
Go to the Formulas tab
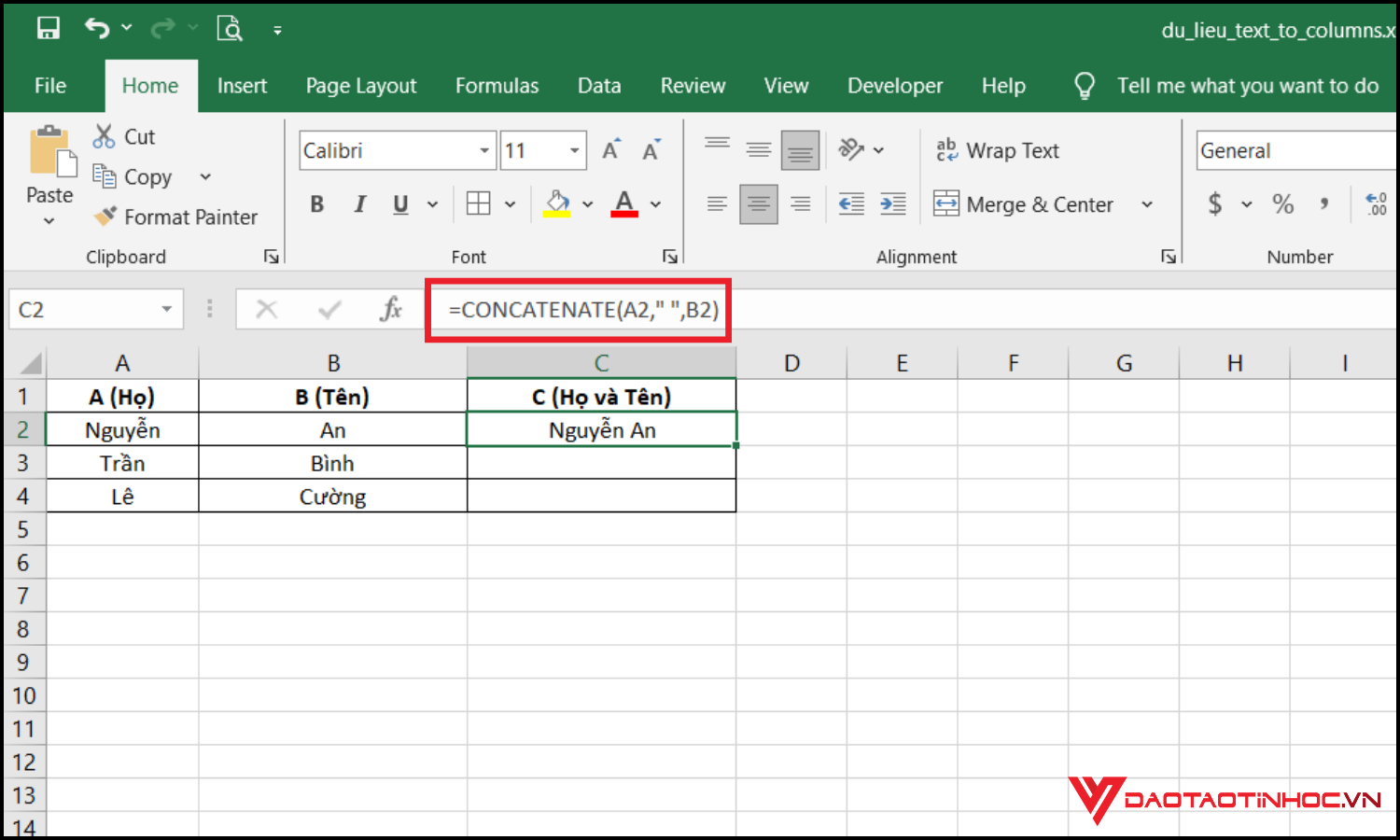[497, 86]
